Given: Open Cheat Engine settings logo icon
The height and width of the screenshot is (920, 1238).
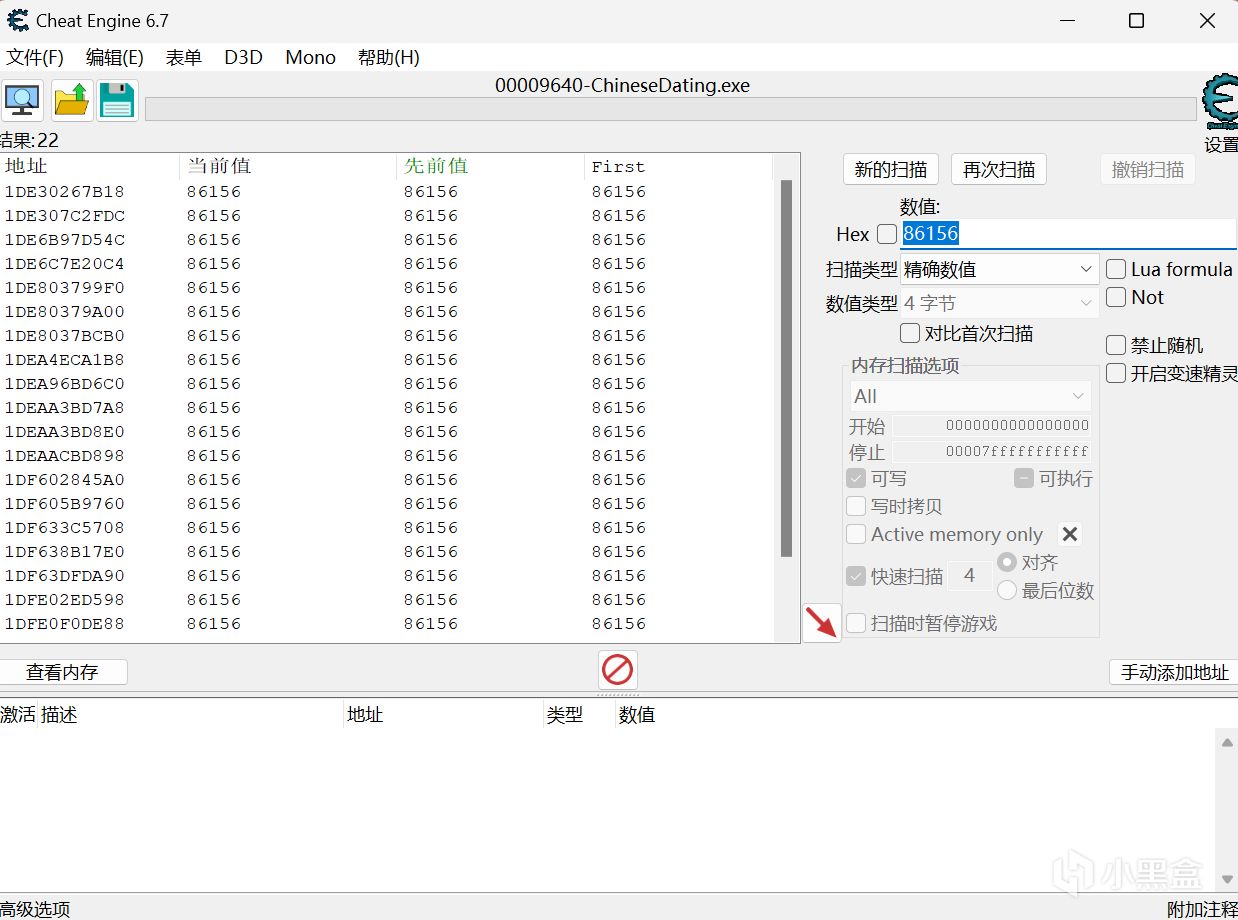Looking at the screenshot, I should coord(1220,103).
